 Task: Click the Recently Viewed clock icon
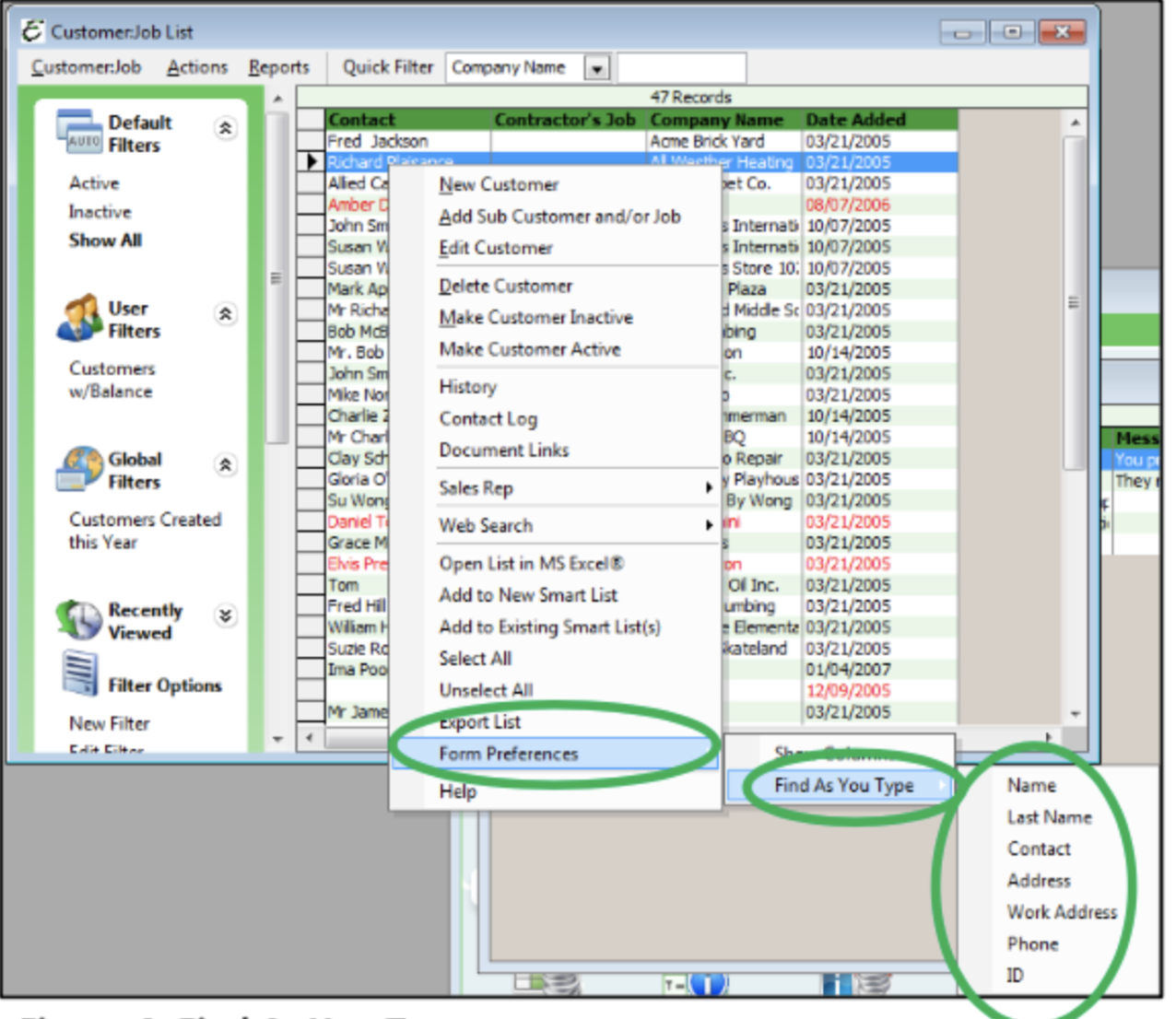click(79, 619)
